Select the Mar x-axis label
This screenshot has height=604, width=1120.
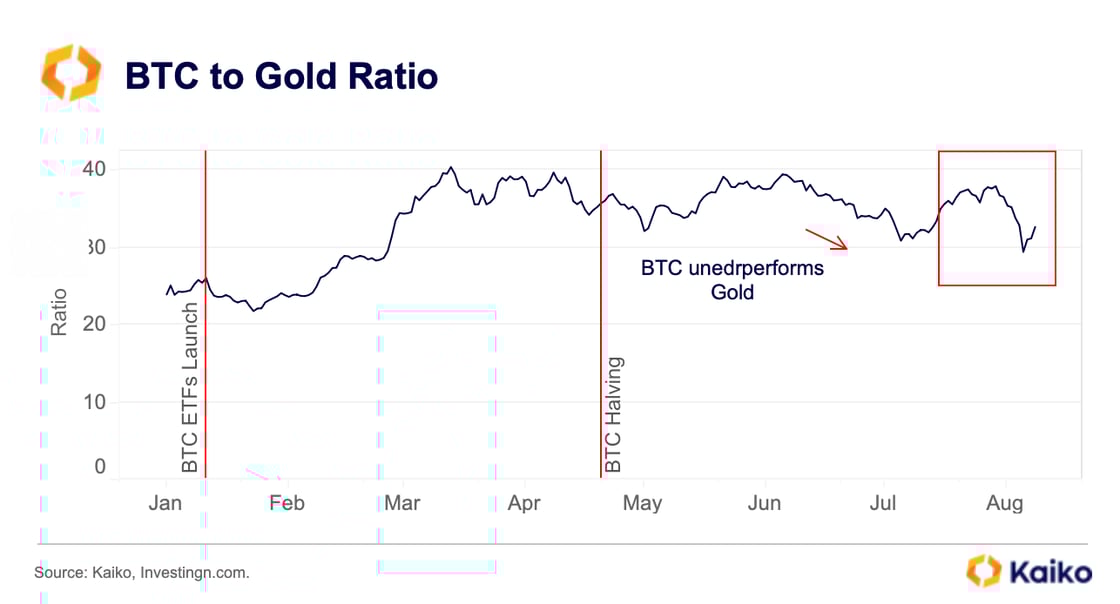(x=401, y=502)
